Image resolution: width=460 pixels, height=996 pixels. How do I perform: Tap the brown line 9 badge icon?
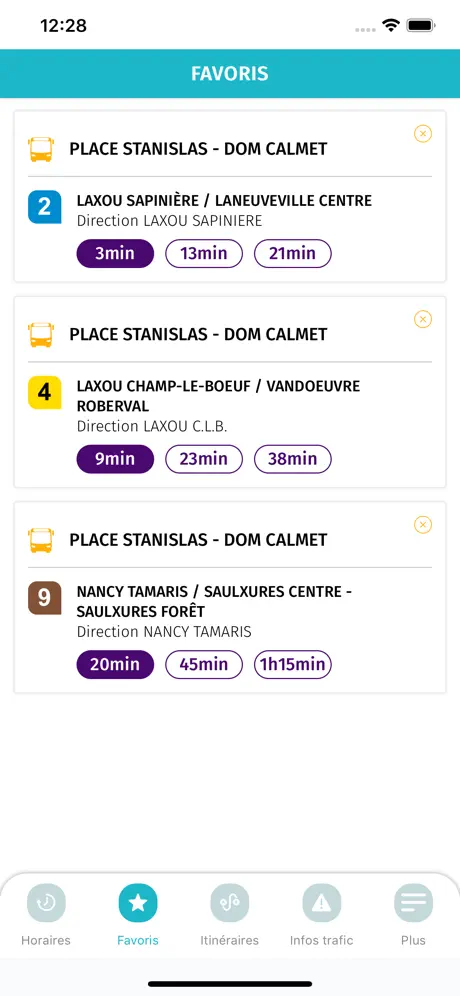tap(44, 598)
